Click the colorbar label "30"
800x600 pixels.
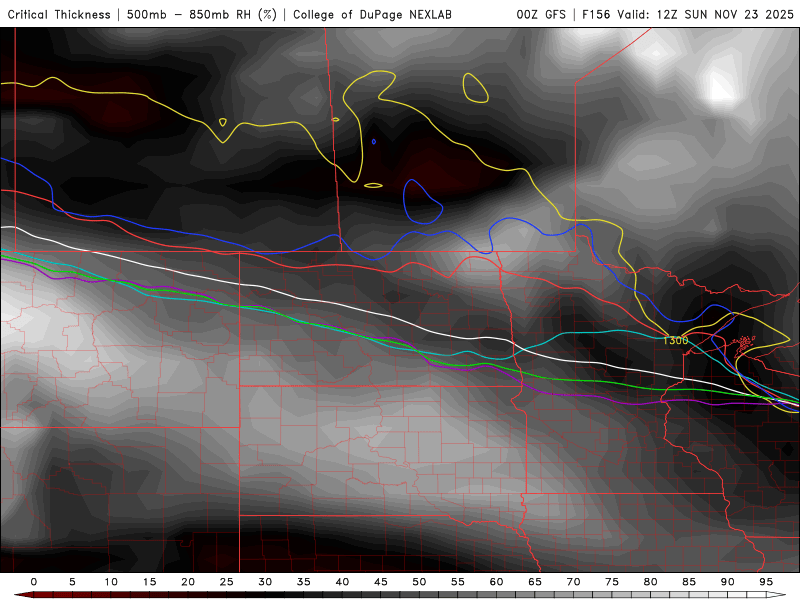[265, 582]
